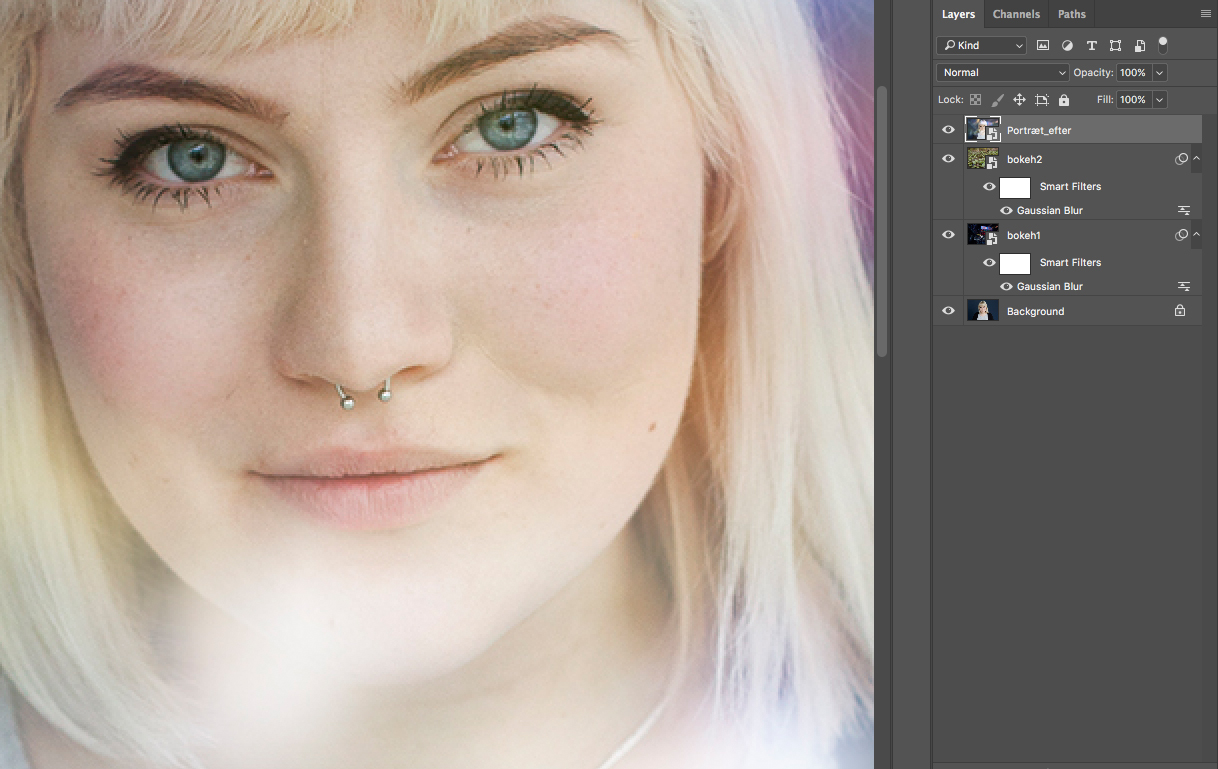Open the Layers panel menu
This screenshot has width=1218, height=769.
(1206, 14)
